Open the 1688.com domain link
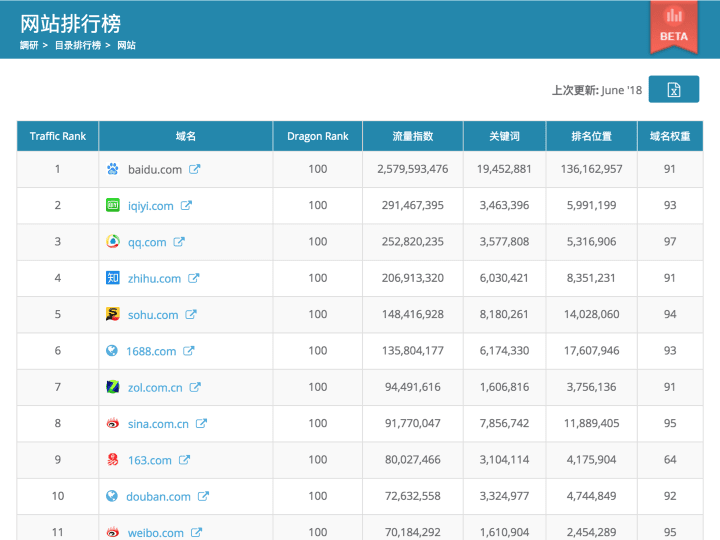This screenshot has width=720, height=540. 151,351
